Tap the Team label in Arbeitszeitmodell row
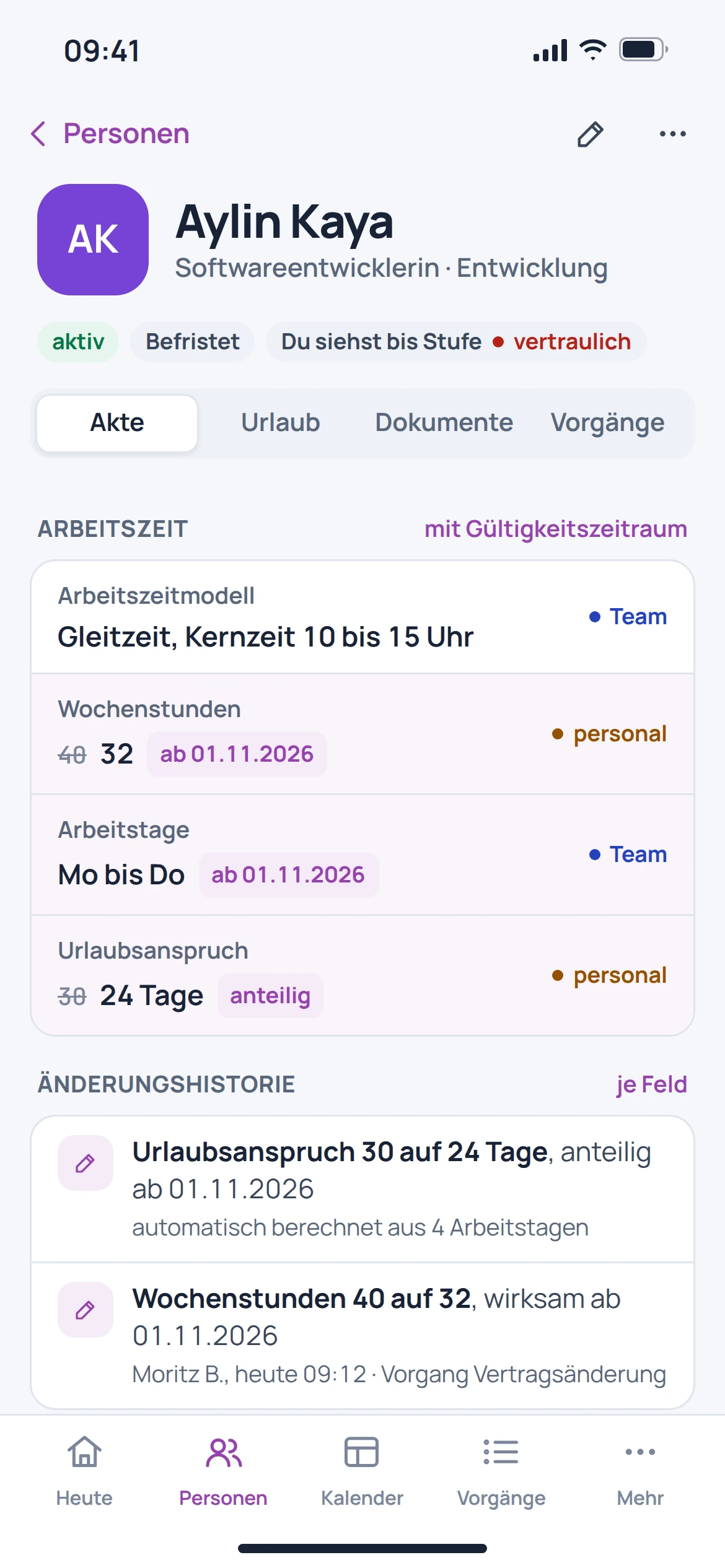725x1568 pixels. pyautogui.click(x=628, y=617)
